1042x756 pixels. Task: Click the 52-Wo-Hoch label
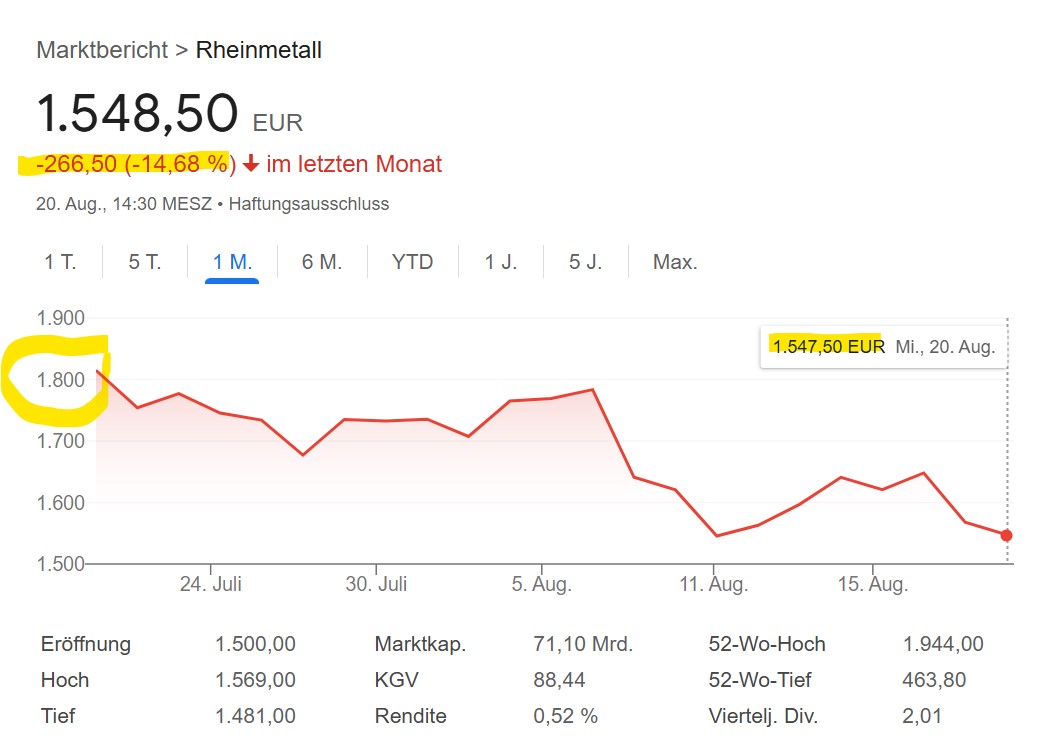point(767,644)
